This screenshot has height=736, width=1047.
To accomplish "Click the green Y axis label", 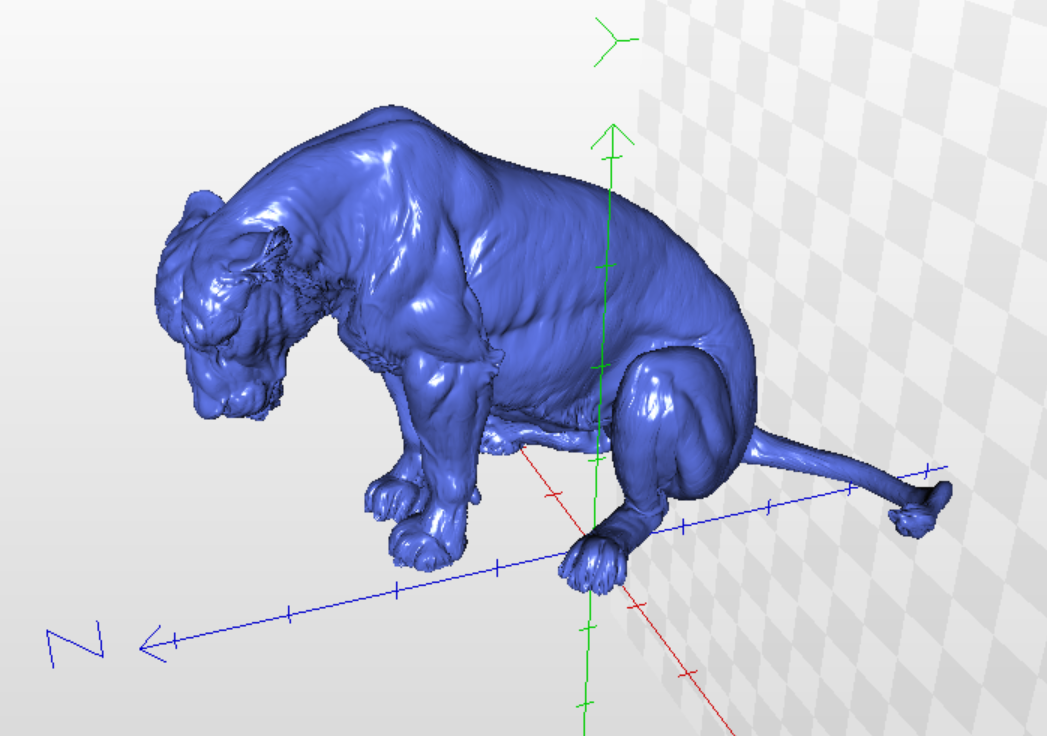I will [616, 41].
